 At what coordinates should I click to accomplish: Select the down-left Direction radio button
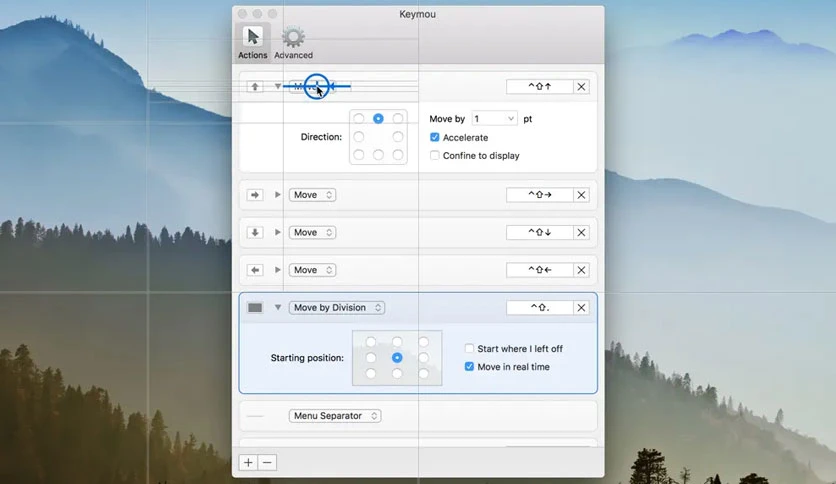[359, 155]
